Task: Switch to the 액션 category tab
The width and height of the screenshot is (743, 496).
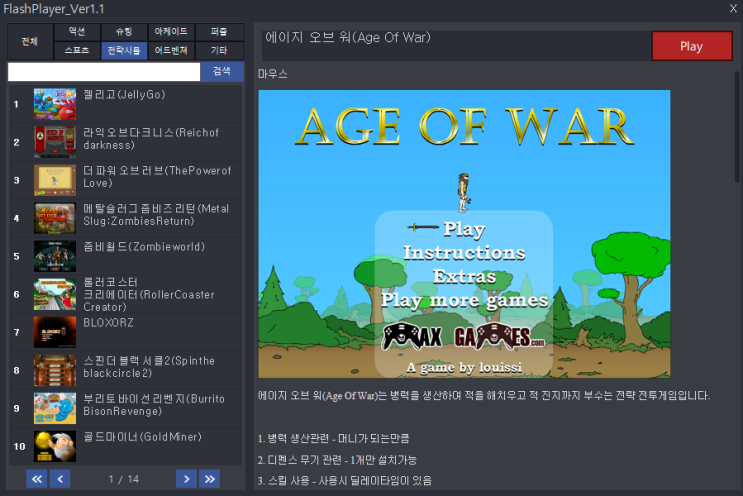Action: point(77,32)
